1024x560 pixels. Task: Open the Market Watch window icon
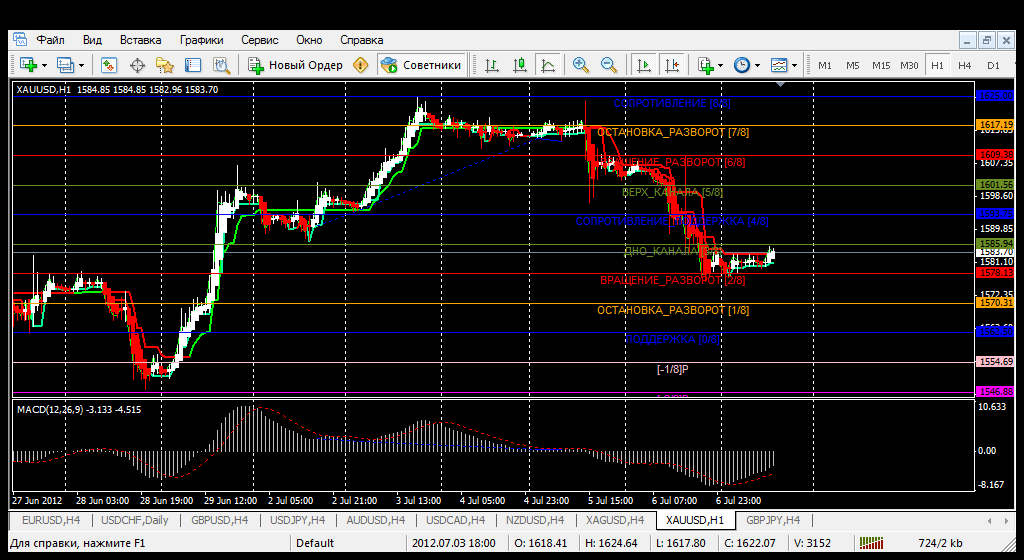108,65
